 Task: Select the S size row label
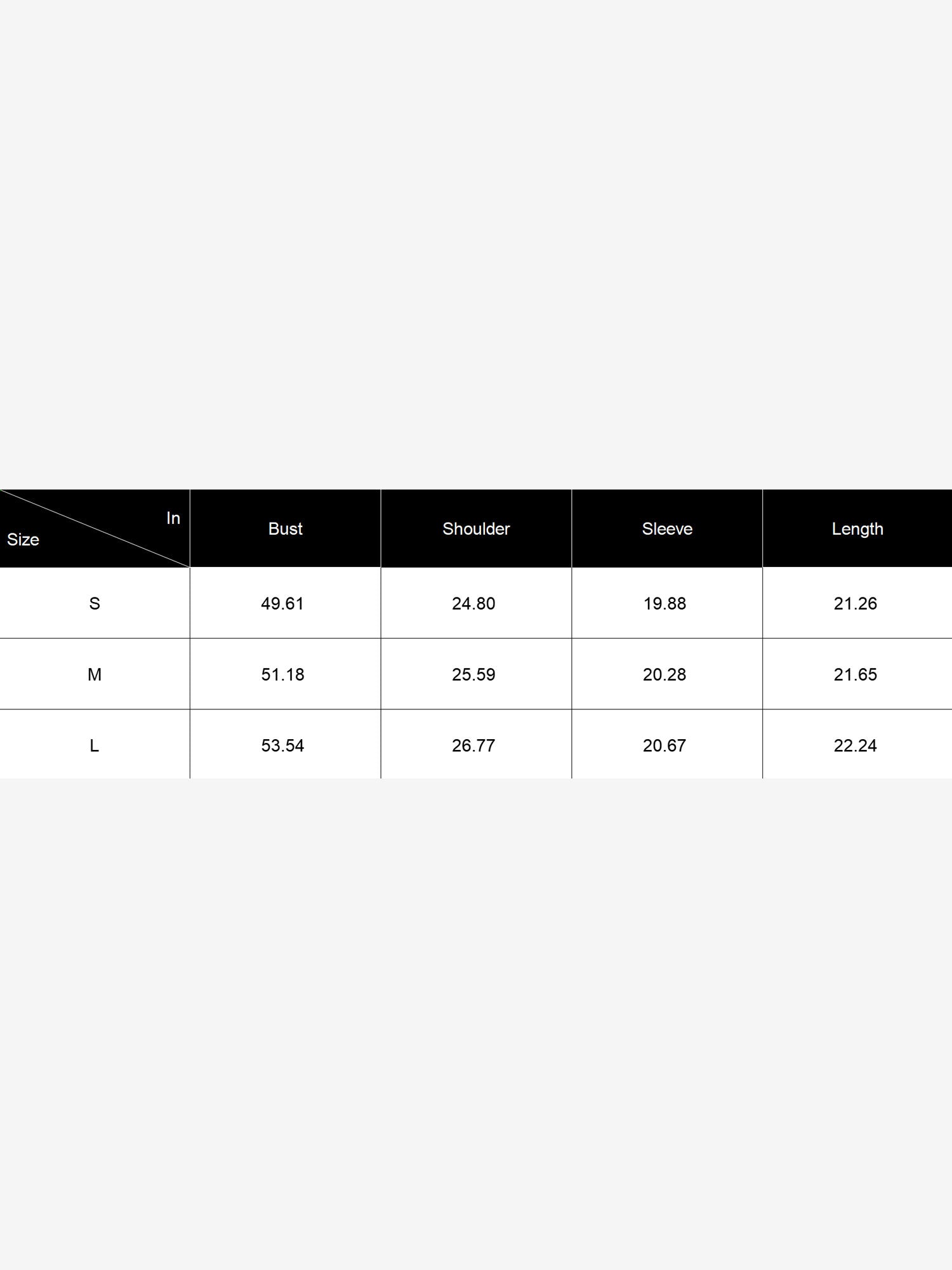point(95,603)
